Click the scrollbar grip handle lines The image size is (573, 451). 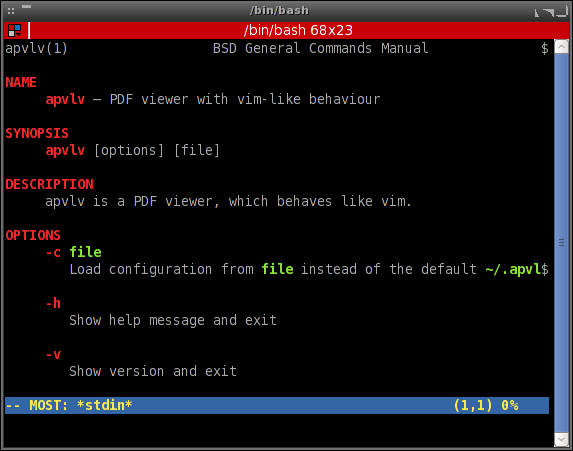tap(561, 242)
